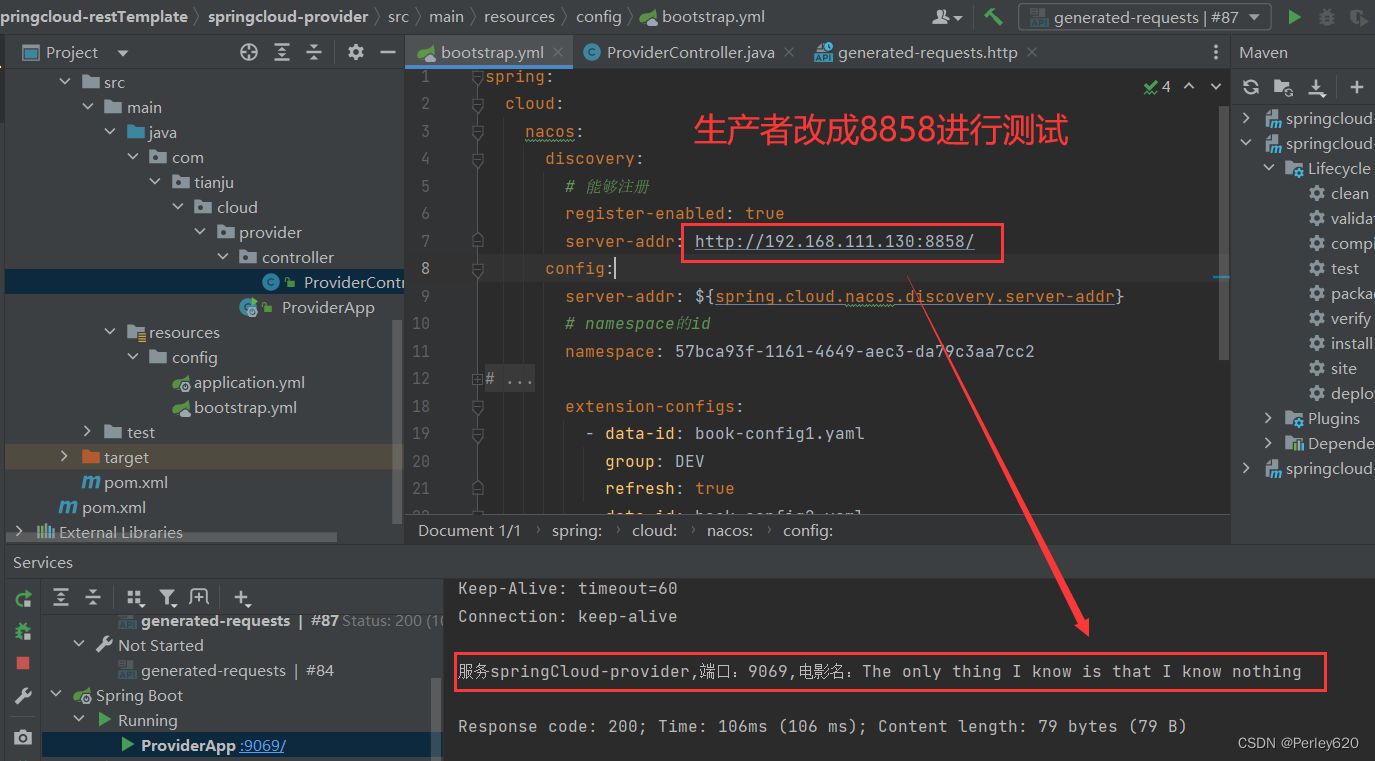The width and height of the screenshot is (1375, 761).
Task: Rerun the service in Services sidebar
Action: click(23, 599)
